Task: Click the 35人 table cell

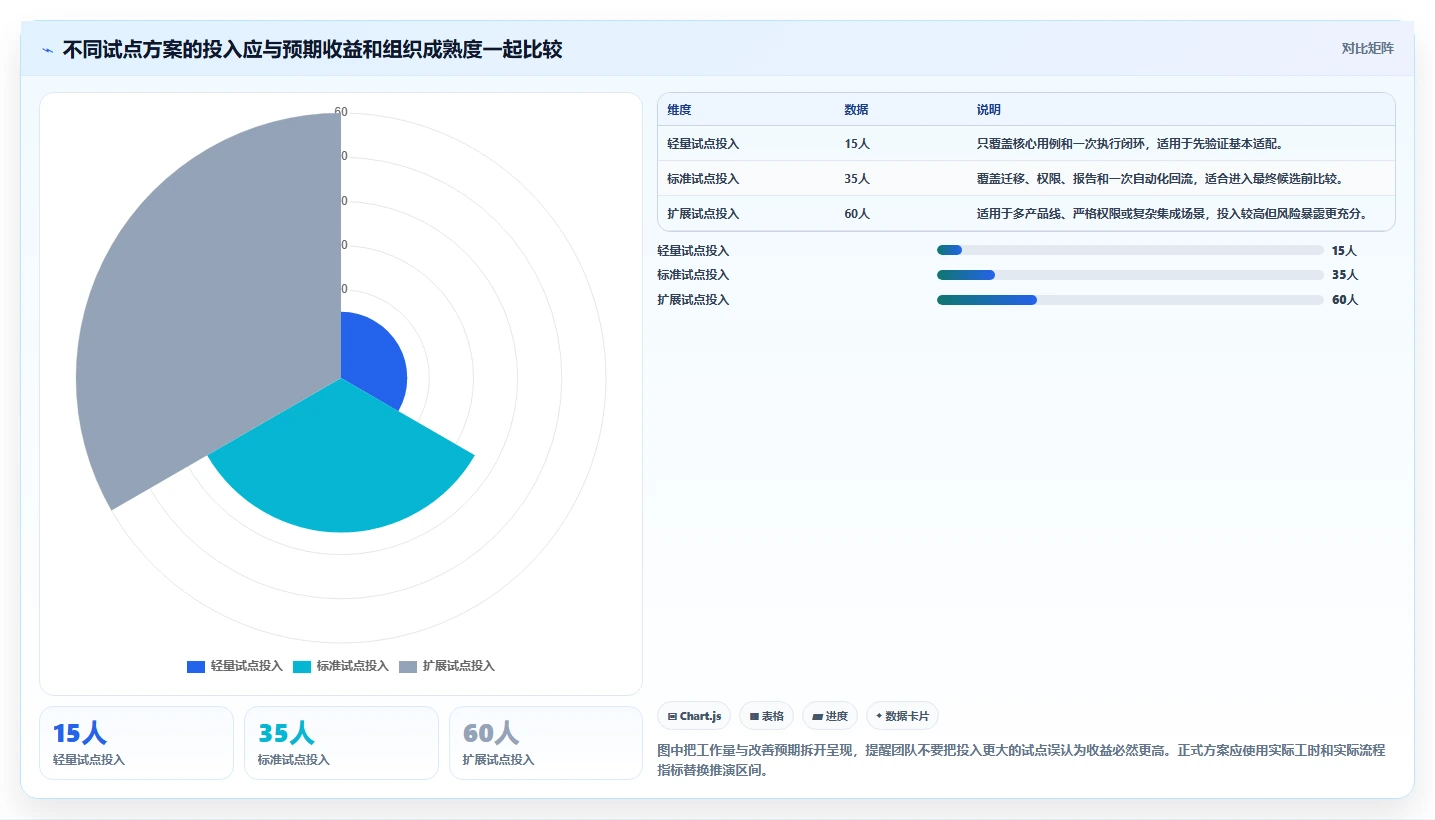Action: 857,179
